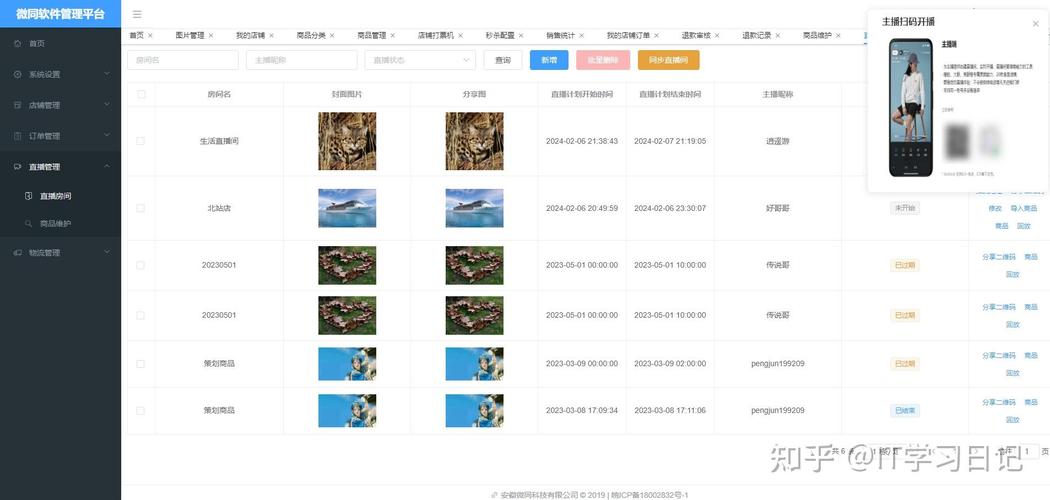Click the 查询 search button
Screen dimensions: 1050x500
(x=503, y=60)
